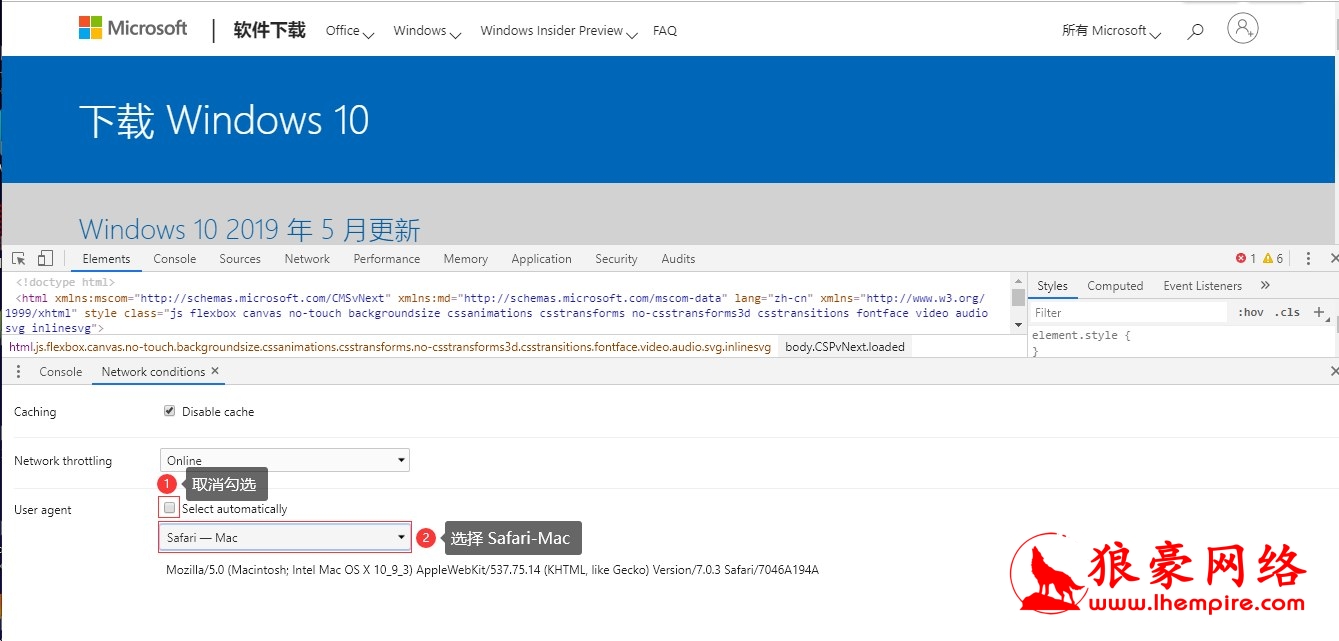This screenshot has height=641, width=1339.
Task: Click the element.style rule
Action: pos(1081,336)
